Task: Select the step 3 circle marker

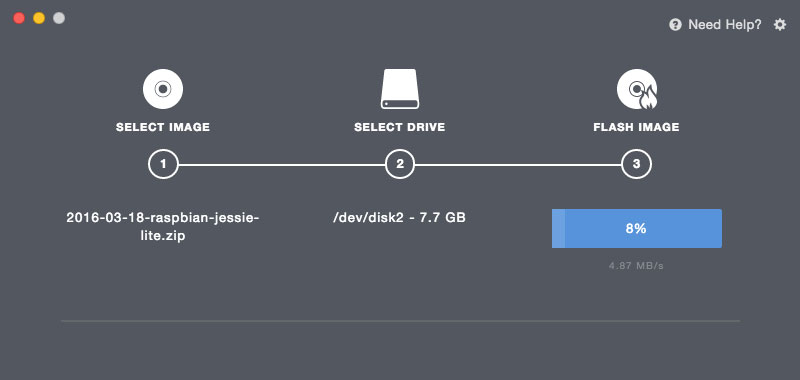Action: click(x=636, y=164)
